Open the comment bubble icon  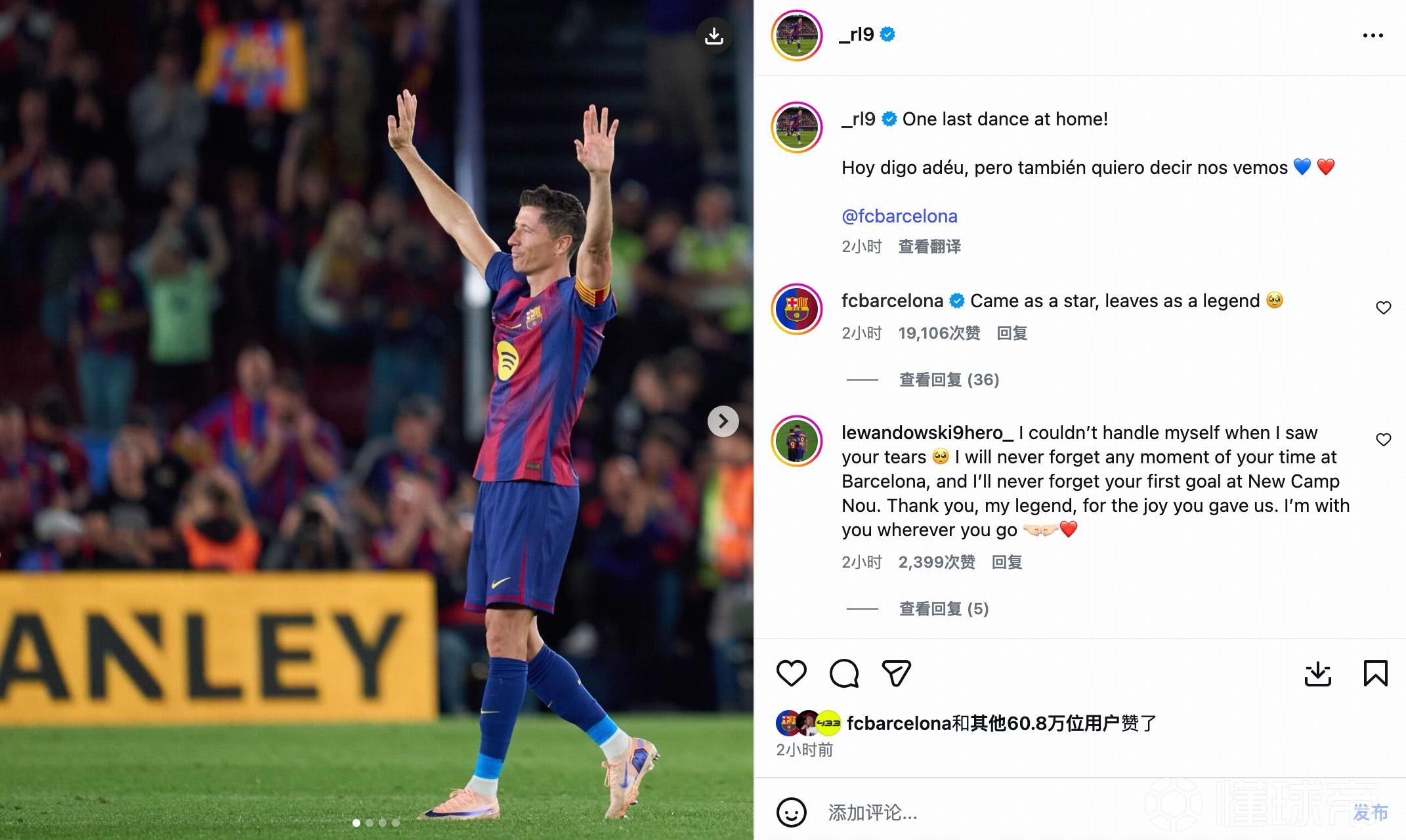[843, 673]
